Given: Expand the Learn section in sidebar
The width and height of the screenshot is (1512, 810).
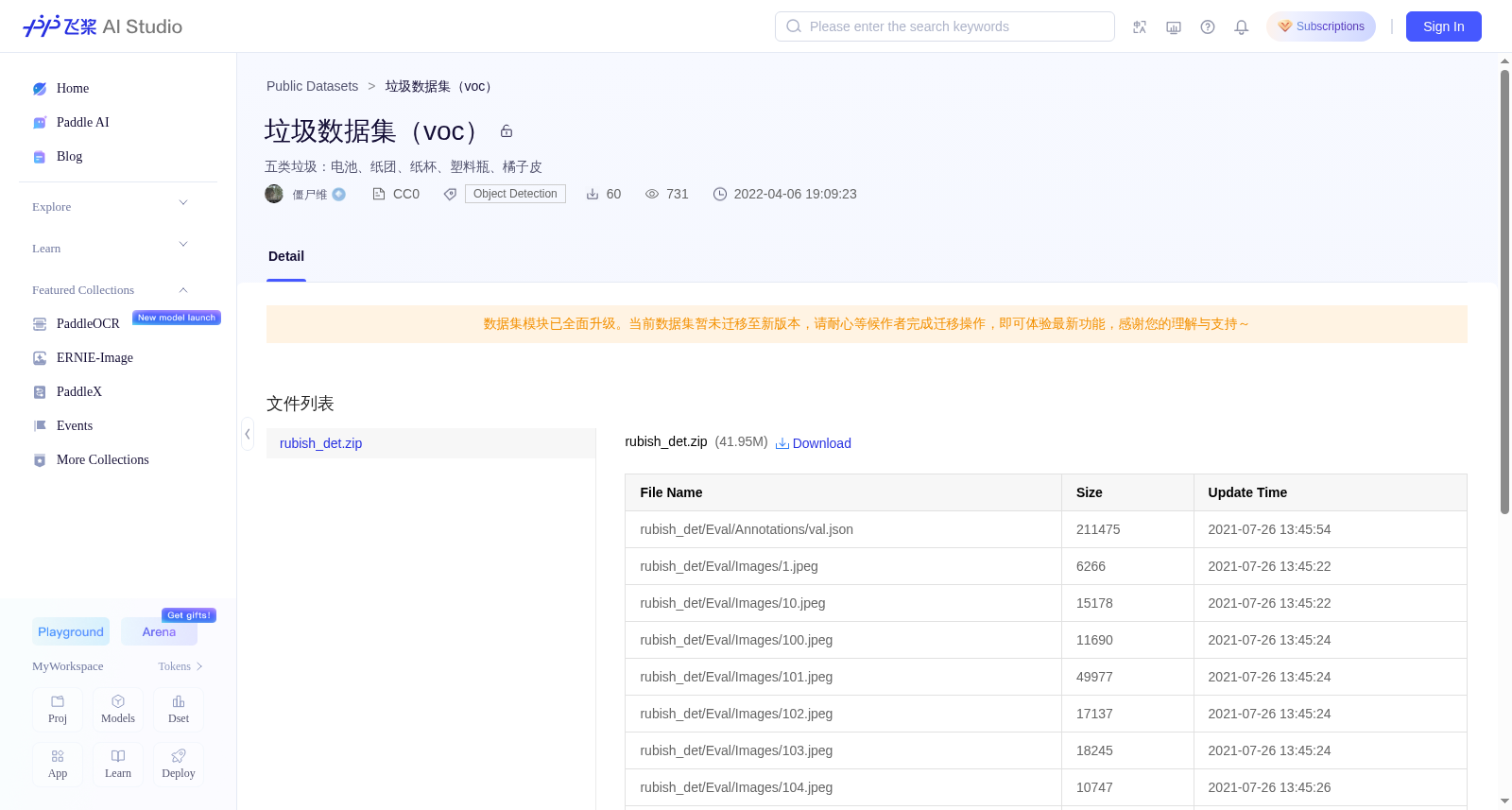Looking at the screenshot, I should coord(111,248).
